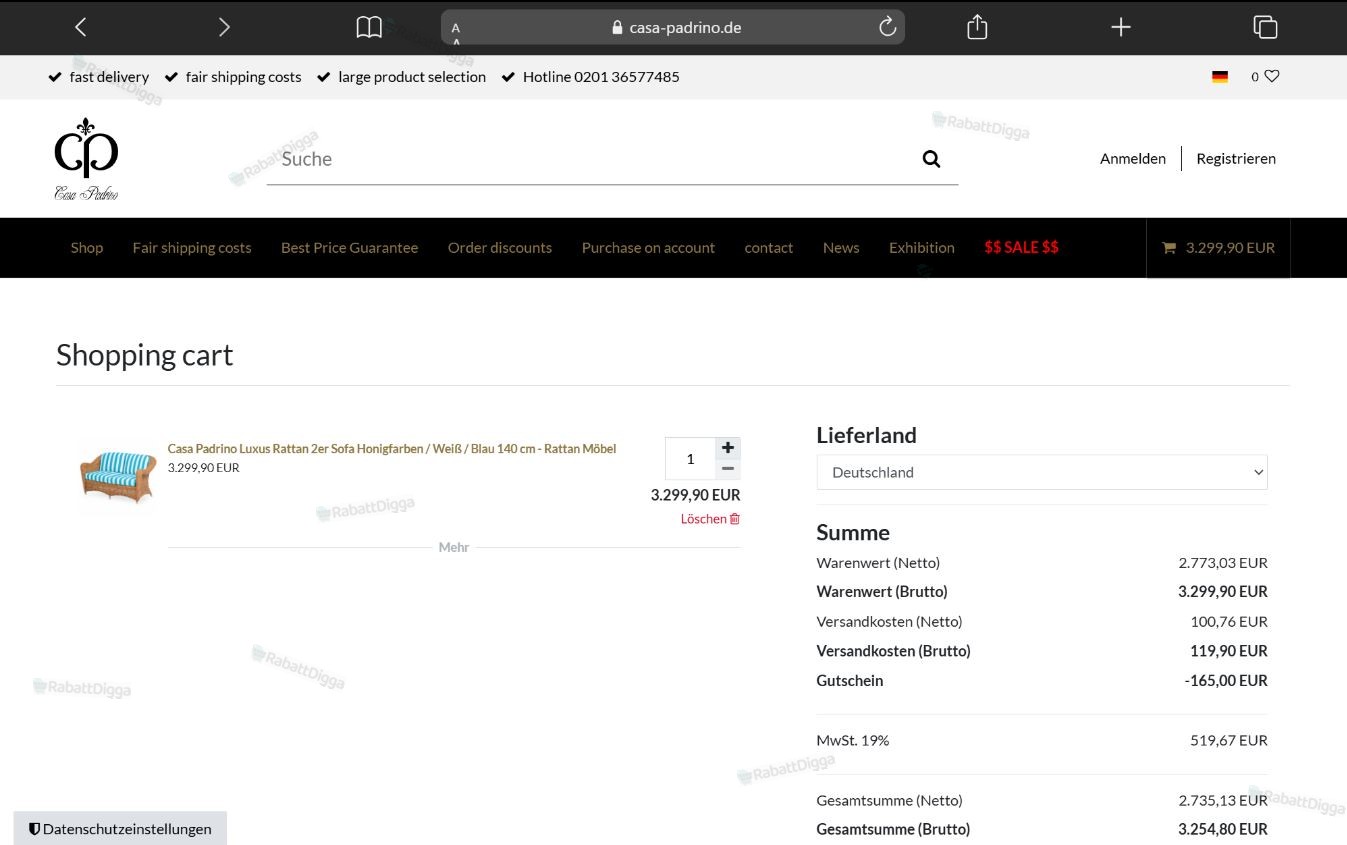Open the browser share sheet icon

tap(977, 27)
